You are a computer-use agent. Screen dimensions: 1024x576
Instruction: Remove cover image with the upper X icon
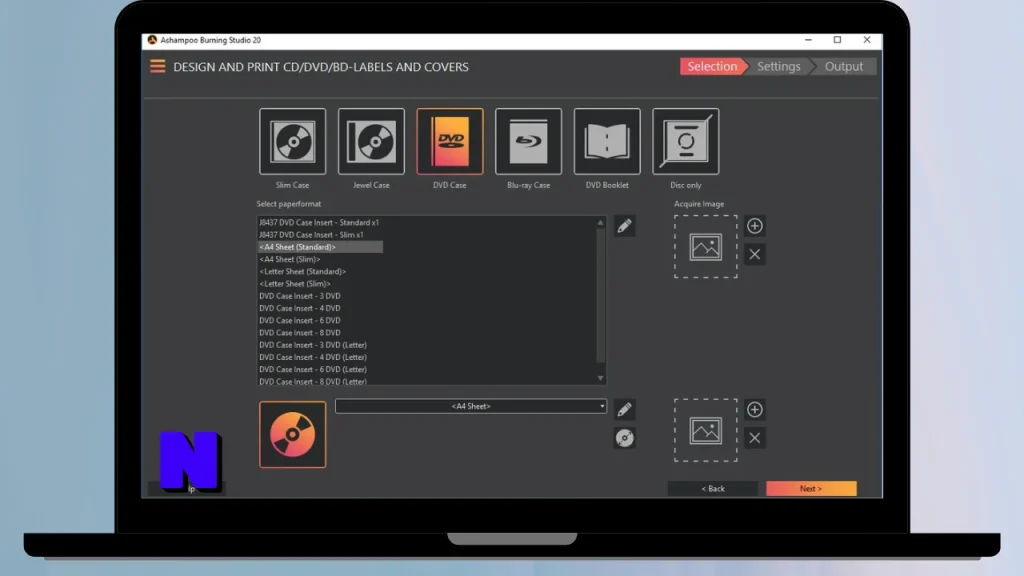pyautogui.click(x=754, y=254)
